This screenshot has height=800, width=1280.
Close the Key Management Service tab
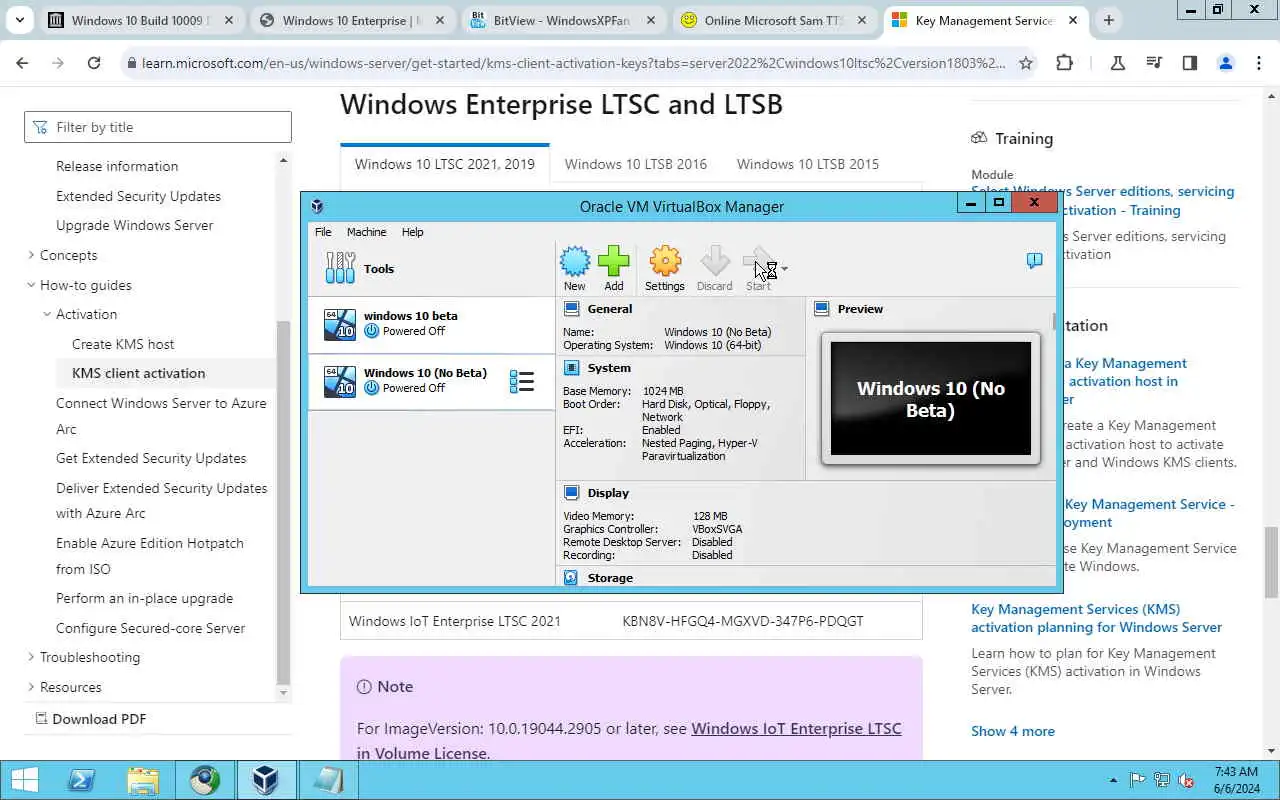[x=1074, y=20]
